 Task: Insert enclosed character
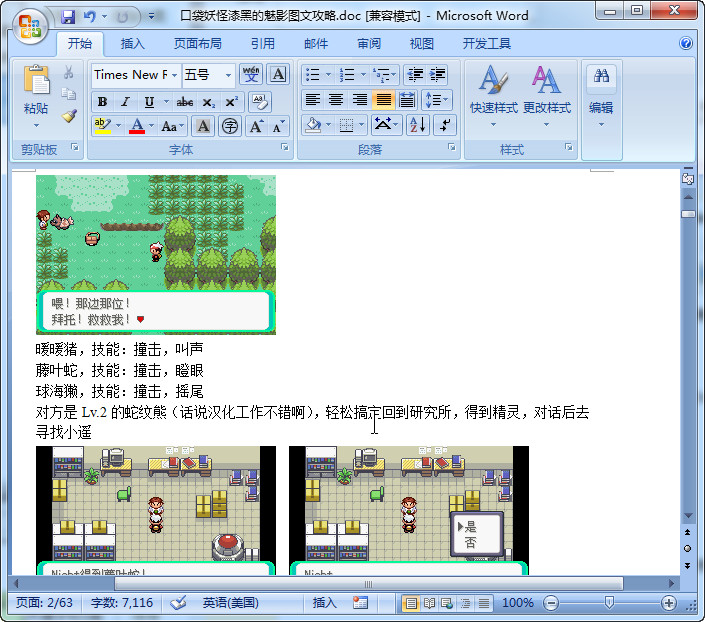[230, 126]
